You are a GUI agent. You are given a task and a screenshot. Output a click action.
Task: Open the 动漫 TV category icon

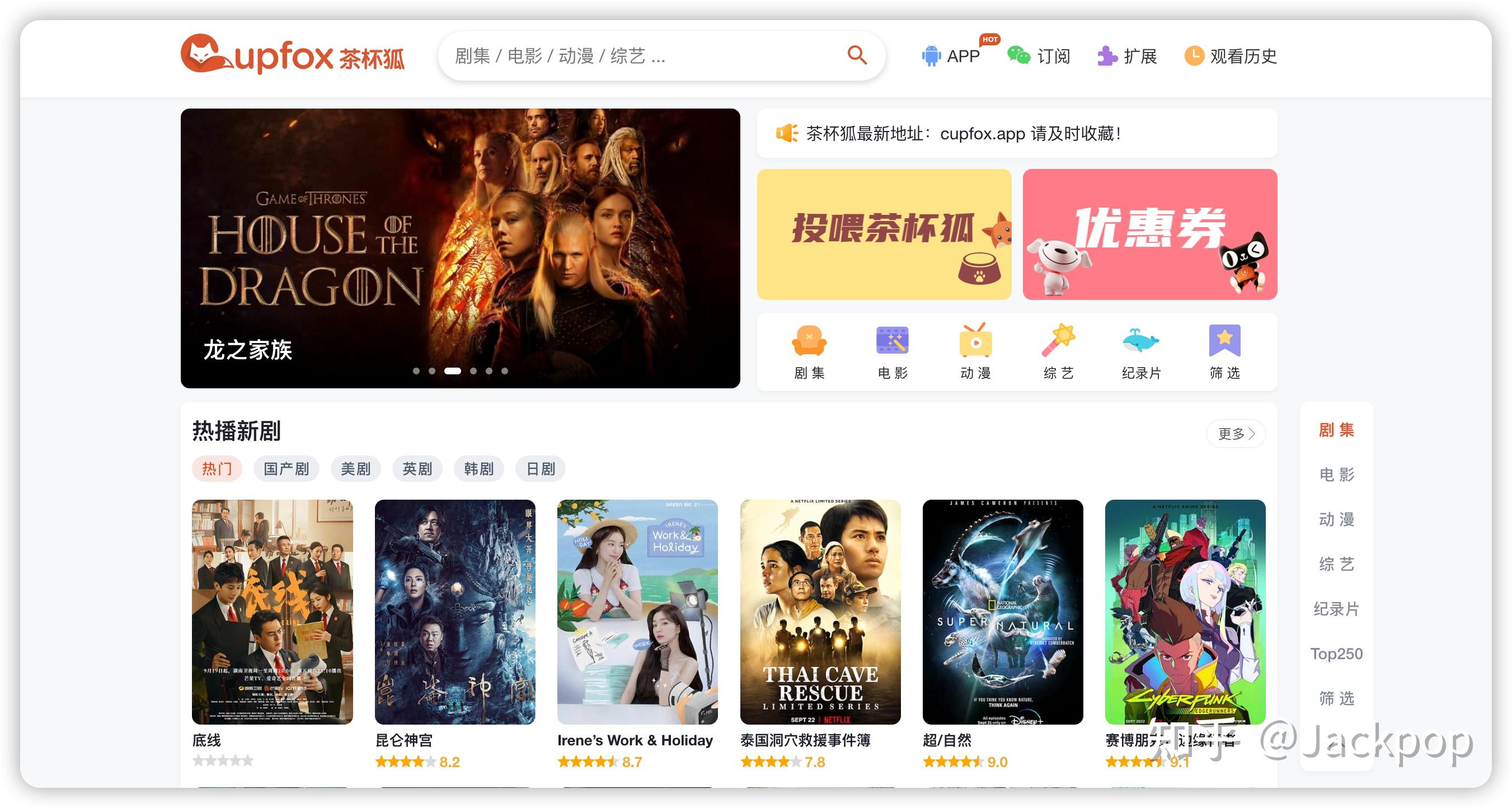(x=975, y=341)
